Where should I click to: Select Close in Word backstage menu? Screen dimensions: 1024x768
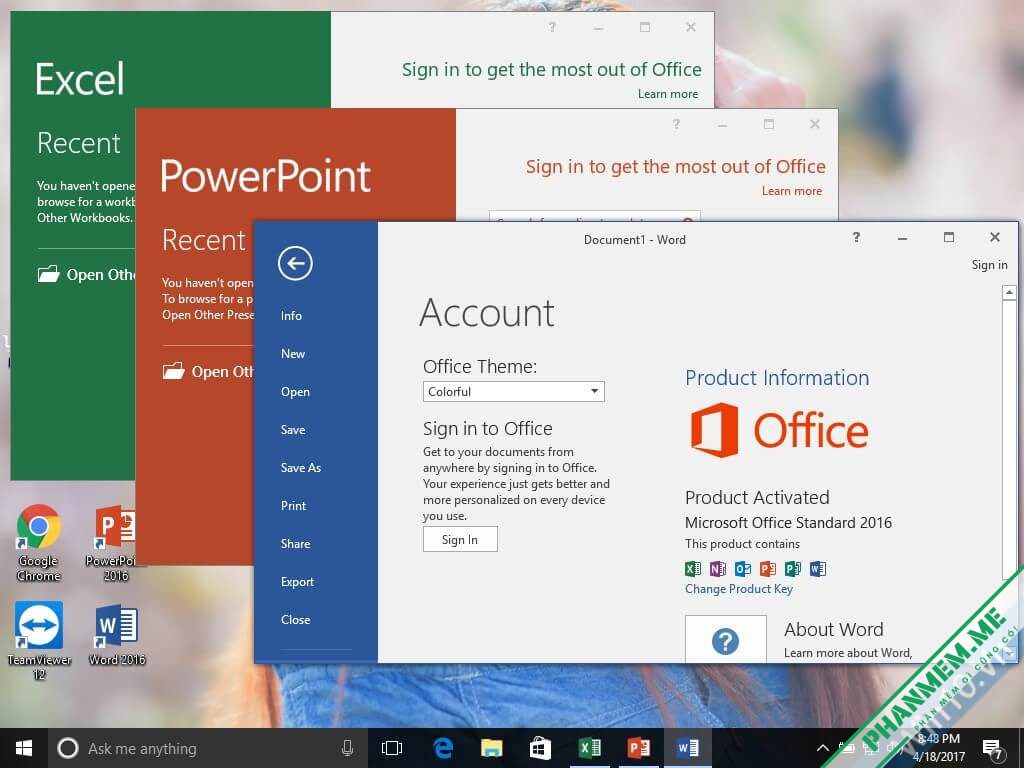click(x=295, y=620)
